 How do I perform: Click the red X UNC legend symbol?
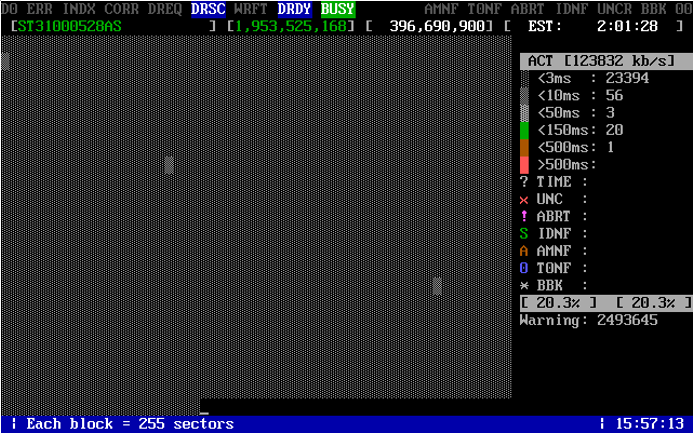click(x=524, y=200)
